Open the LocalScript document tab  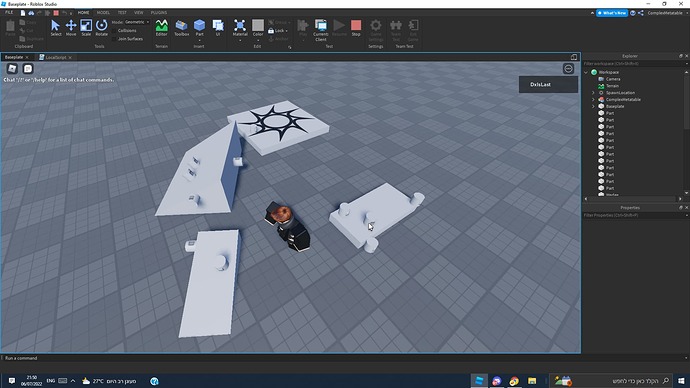pos(55,57)
